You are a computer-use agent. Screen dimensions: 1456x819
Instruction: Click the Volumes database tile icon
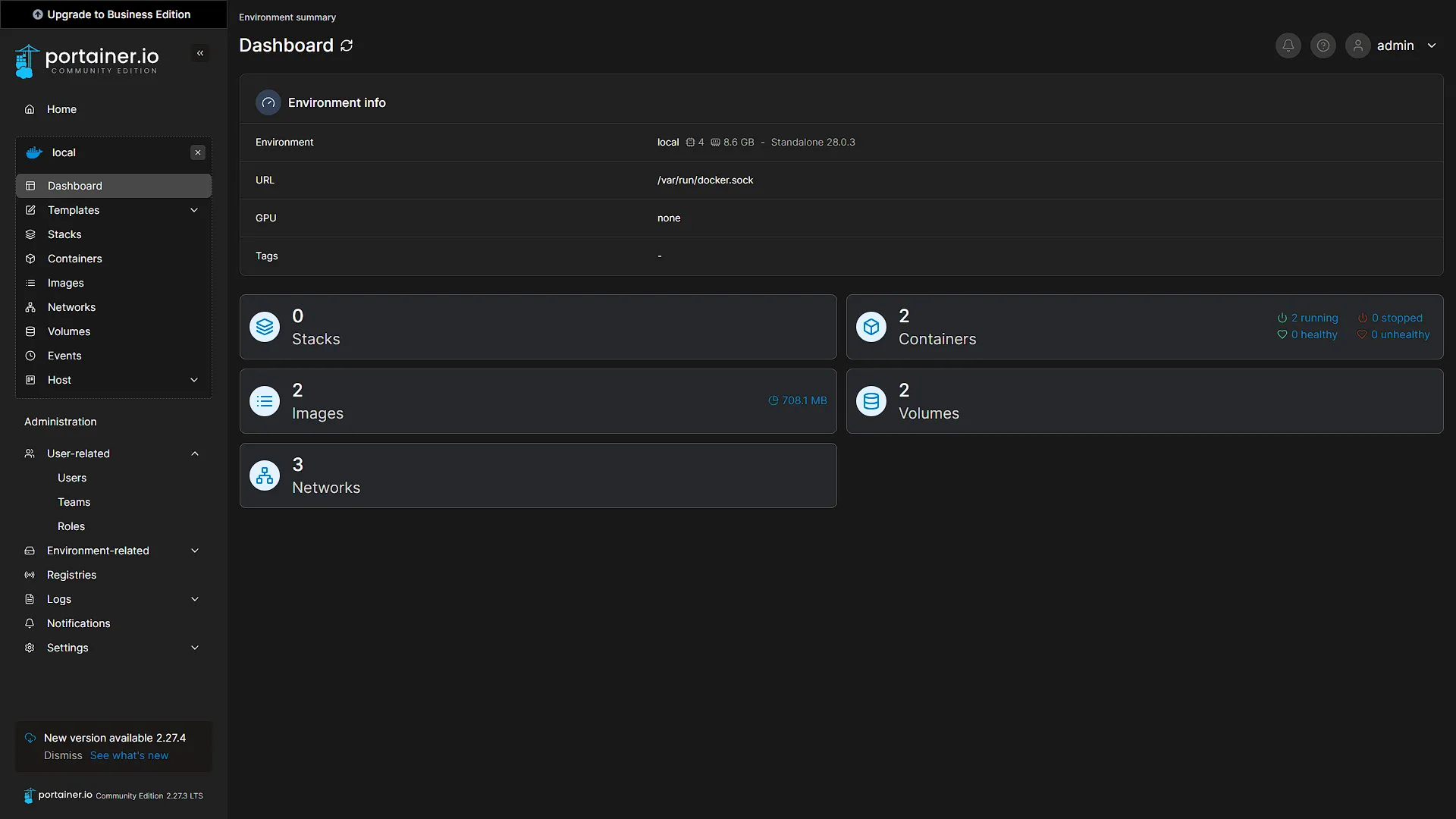[x=871, y=401]
